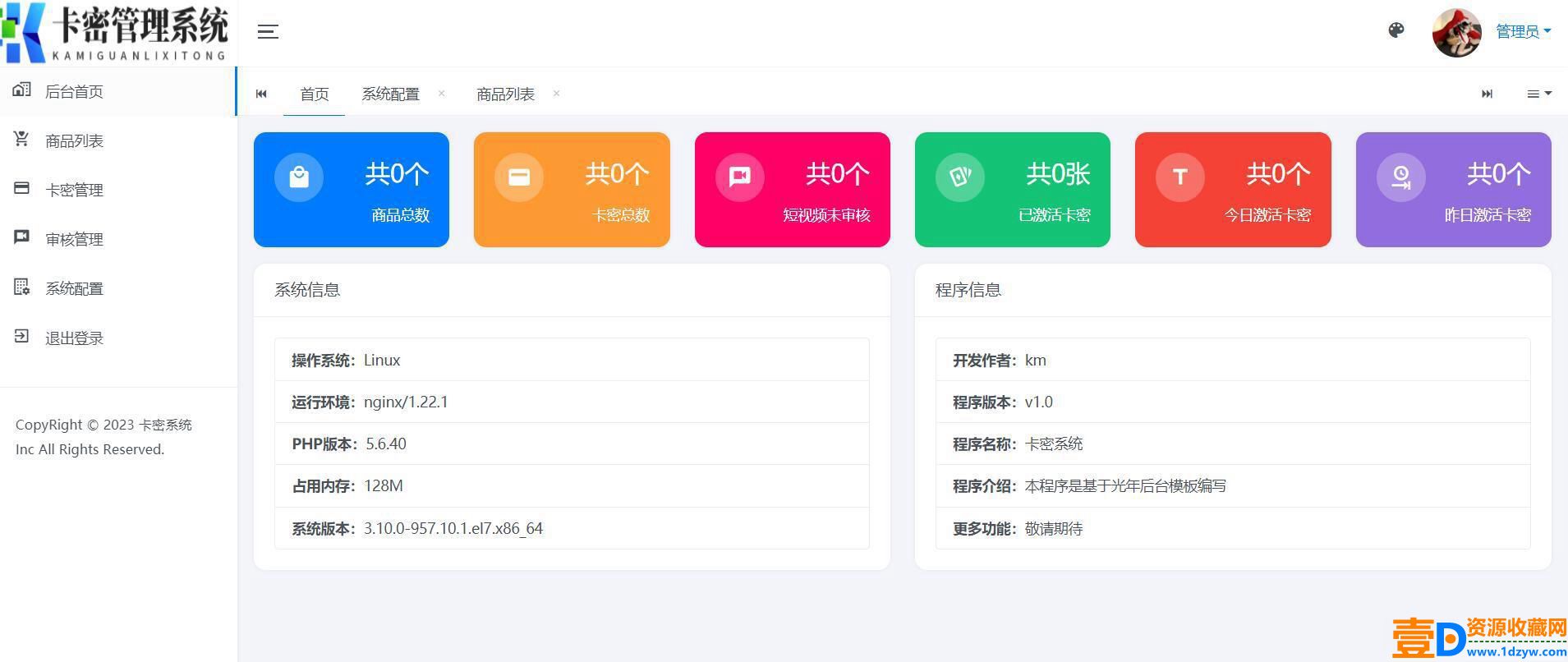
Task: Click flag icon beside 审核管理
Action: (x=22, y=237)
